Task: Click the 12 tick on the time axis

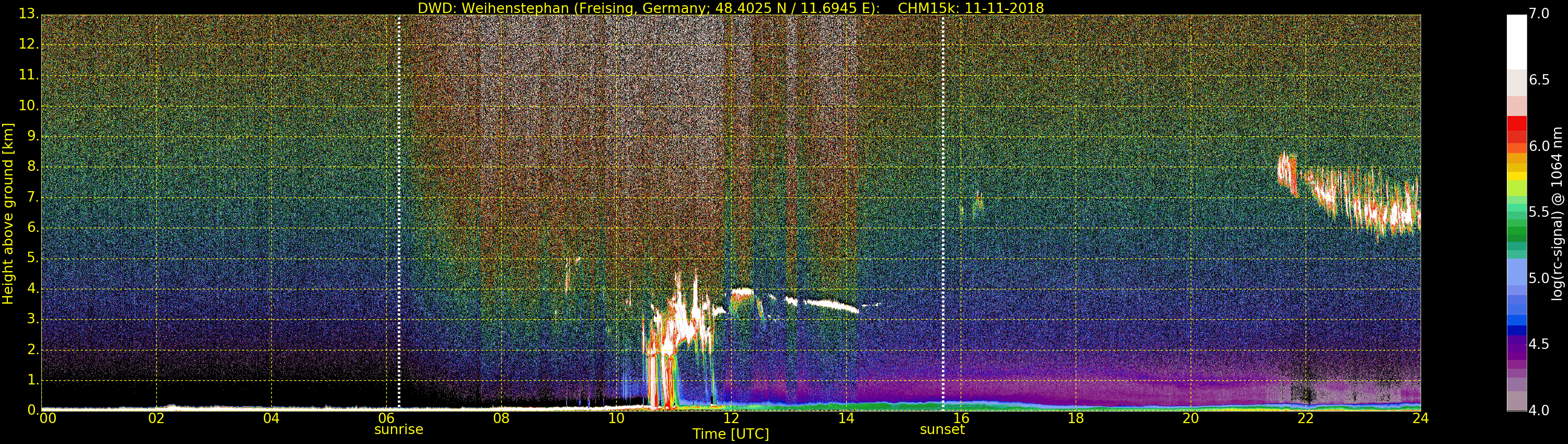Action: 731,418
